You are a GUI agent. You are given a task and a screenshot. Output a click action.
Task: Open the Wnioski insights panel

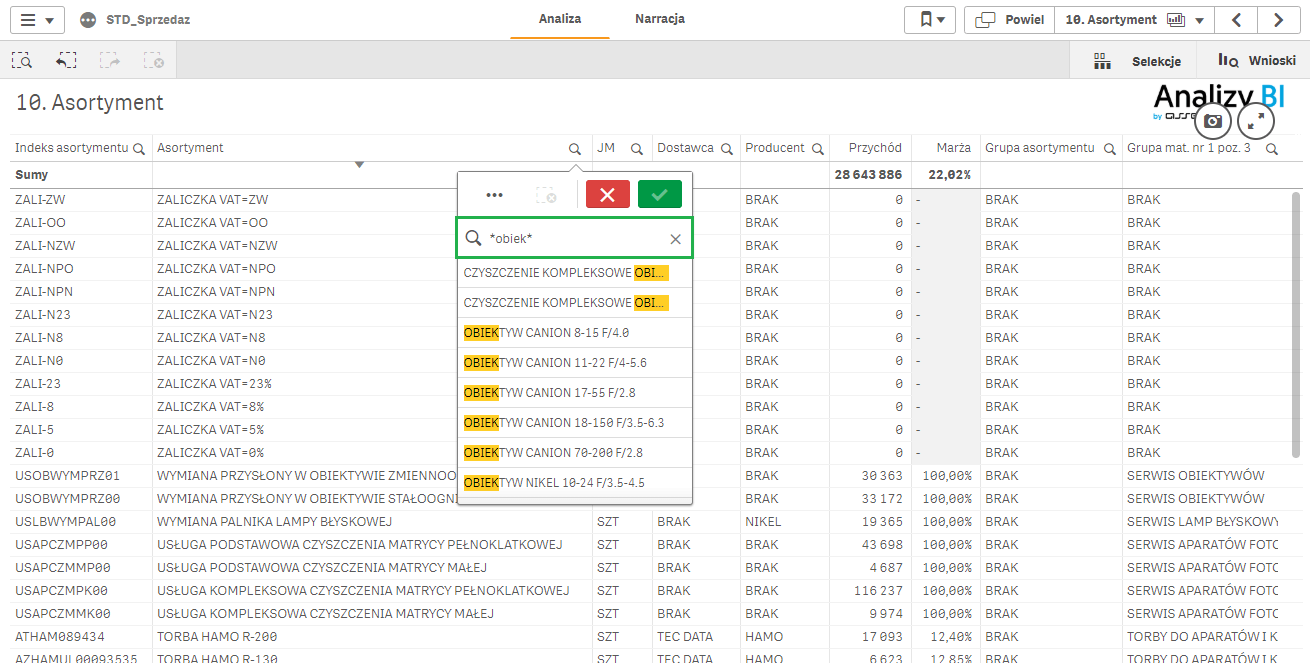[1256, 61]
